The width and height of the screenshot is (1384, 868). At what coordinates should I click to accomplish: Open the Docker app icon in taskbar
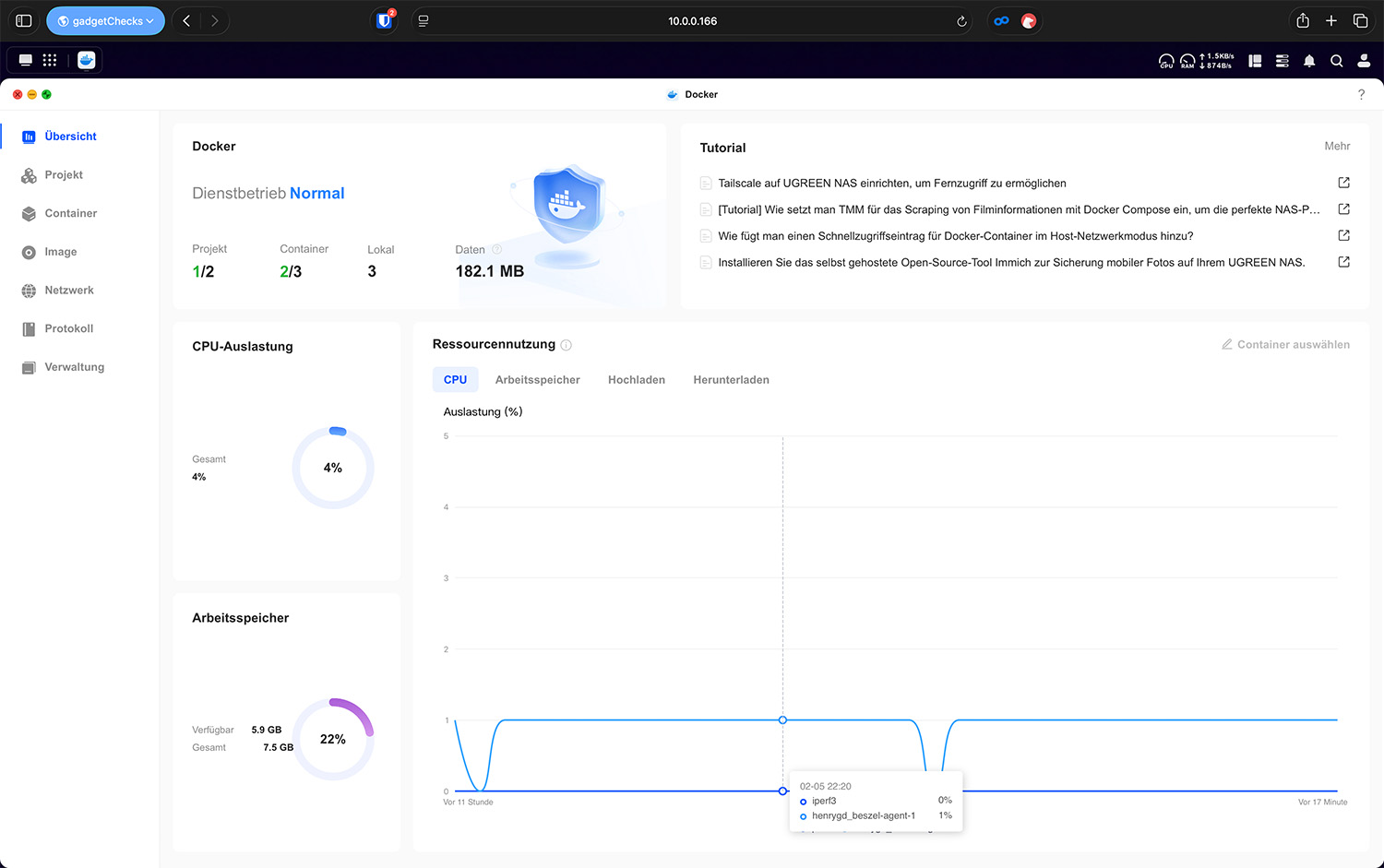87,60
